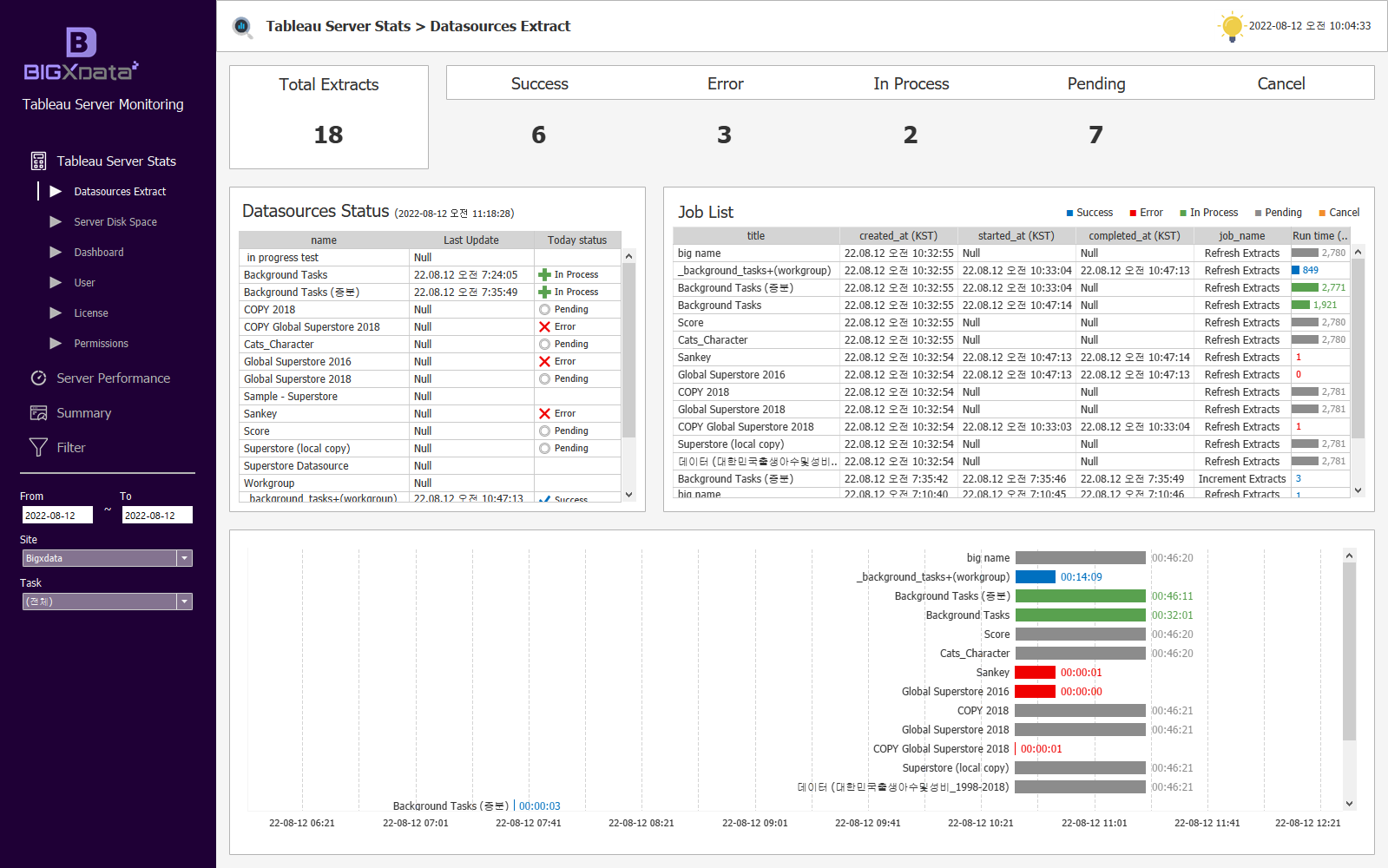This screenshot has height=868, width=1388.
Task: Click the Success summary header
Action: pos(539,83)
